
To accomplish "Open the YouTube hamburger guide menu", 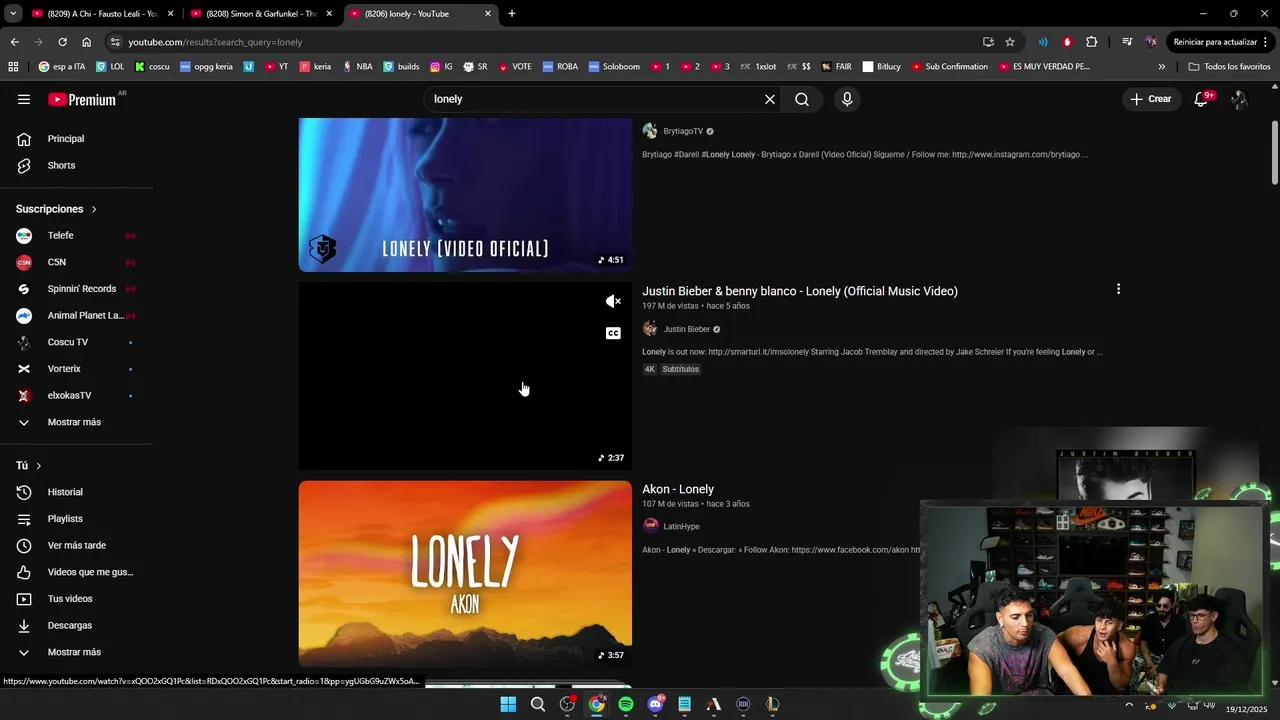I will tap(24, 99).
